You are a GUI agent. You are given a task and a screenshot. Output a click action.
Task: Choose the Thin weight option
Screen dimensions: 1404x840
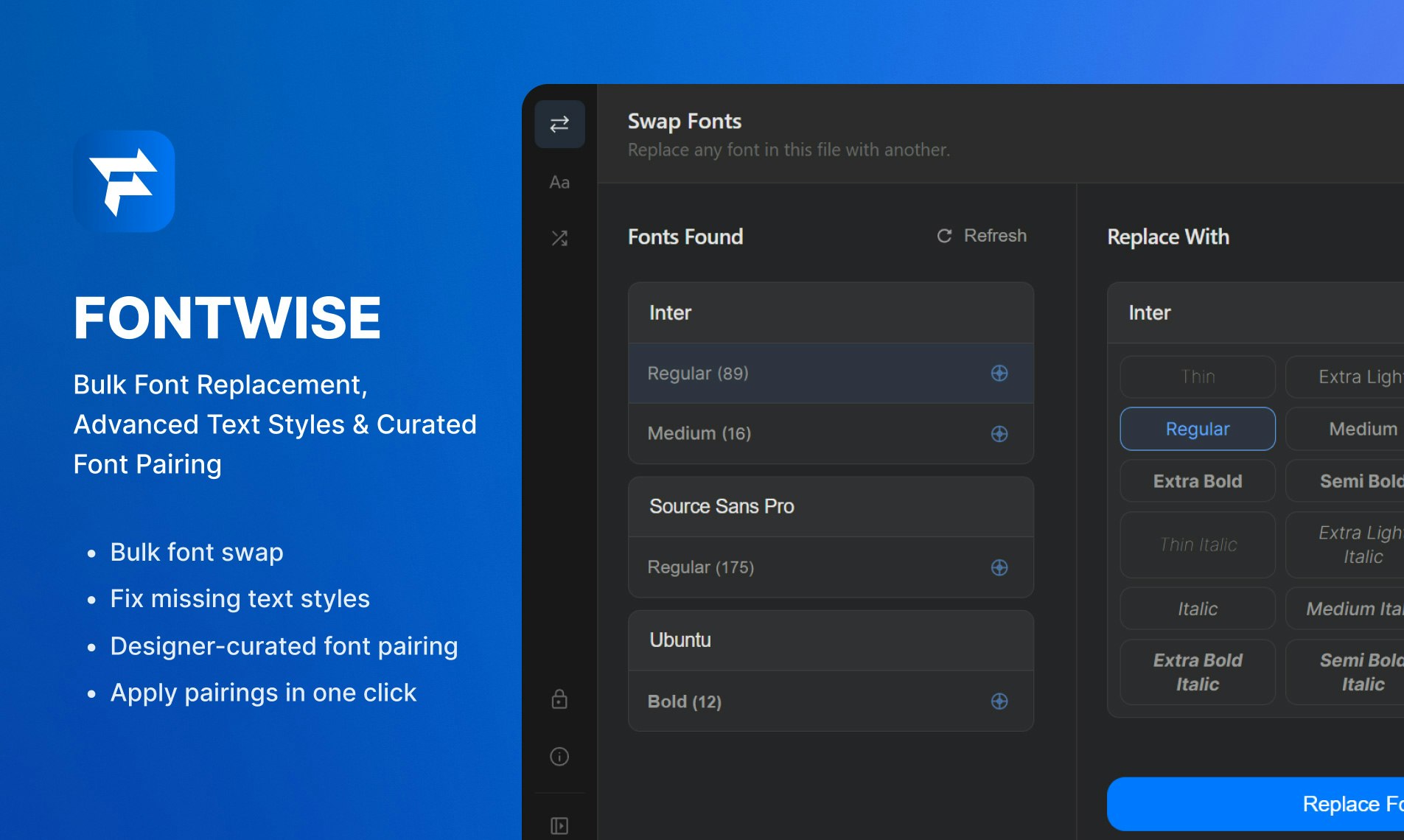[1198, 377]
